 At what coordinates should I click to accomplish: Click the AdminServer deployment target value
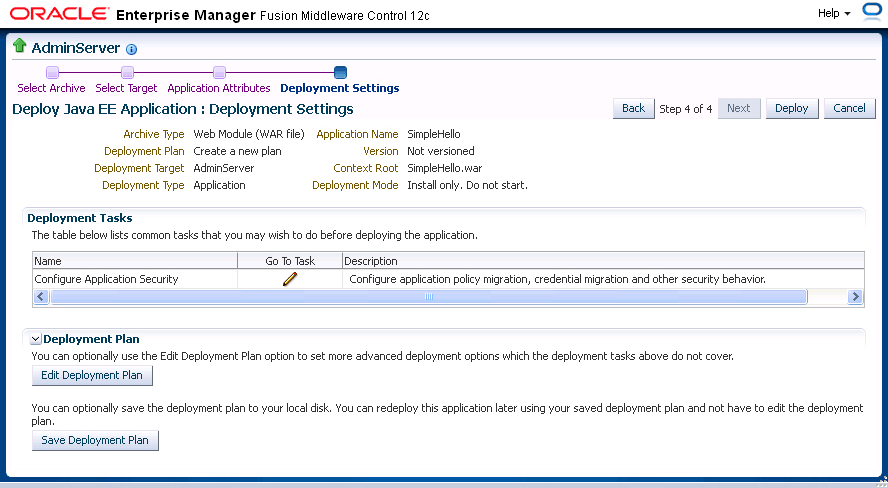(224, 168)
